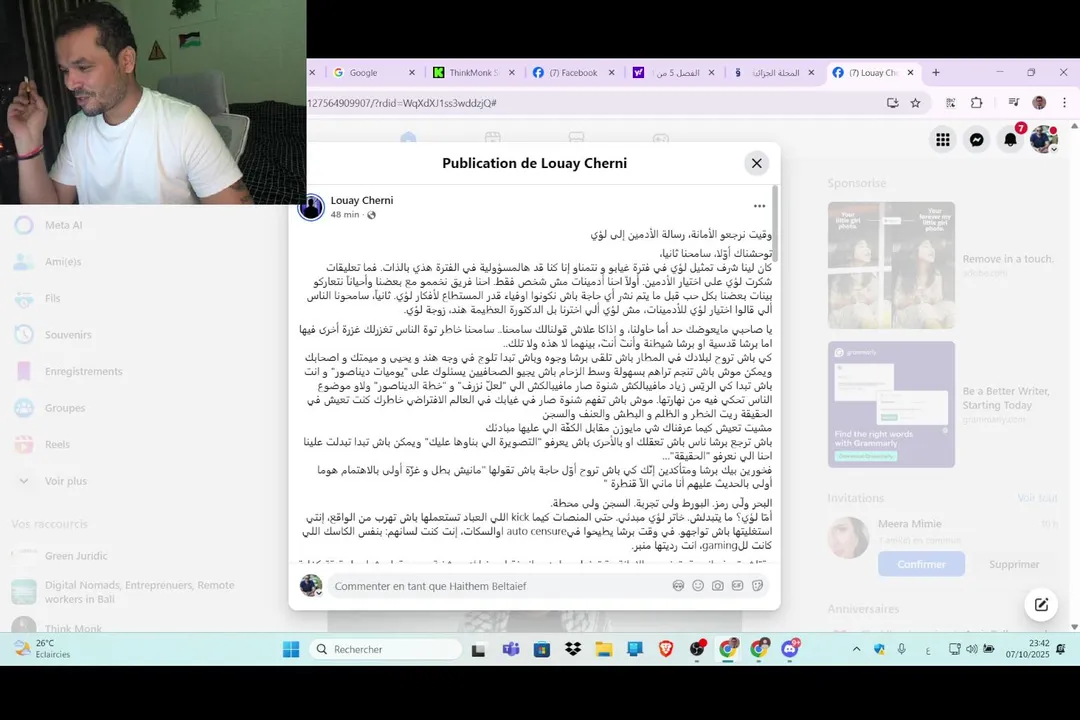Open Louay Cherni's profile picture
Viewport: 1080px width, 720px height.
(311, 207)
